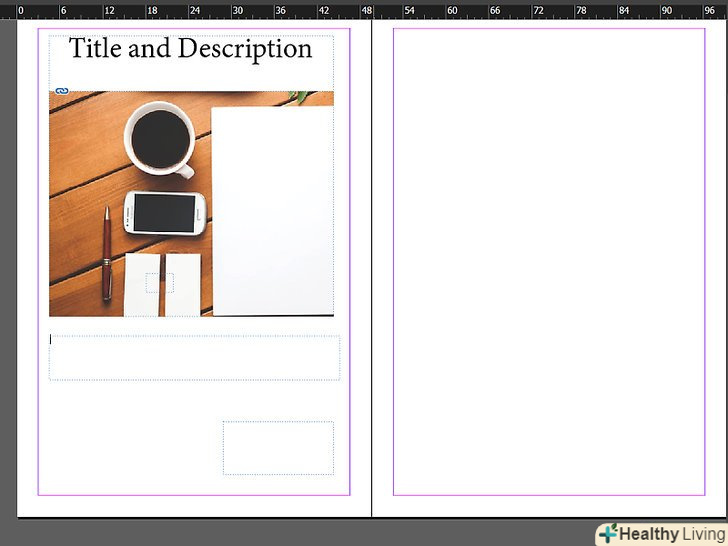The image size is (728, 546).
Task: Click the Healthy Living watermark text
Action: click(x=670, y=534)
